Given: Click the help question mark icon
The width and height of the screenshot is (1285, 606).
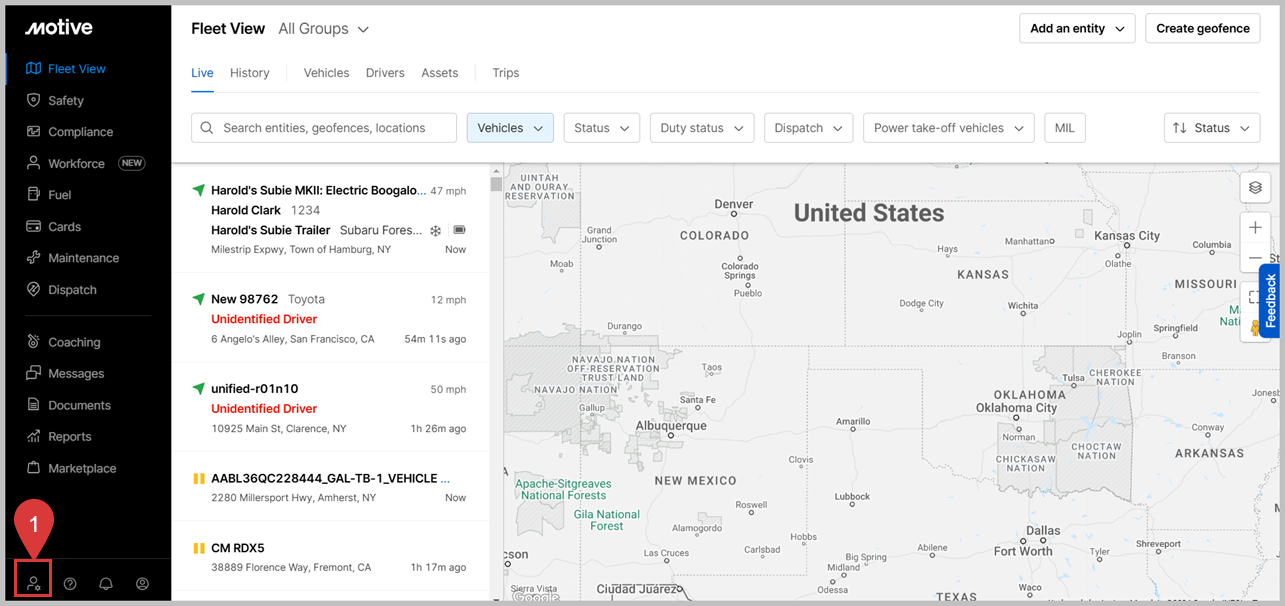Looking at the screenshot, I should pyautogui.click(x=70, y=584).
